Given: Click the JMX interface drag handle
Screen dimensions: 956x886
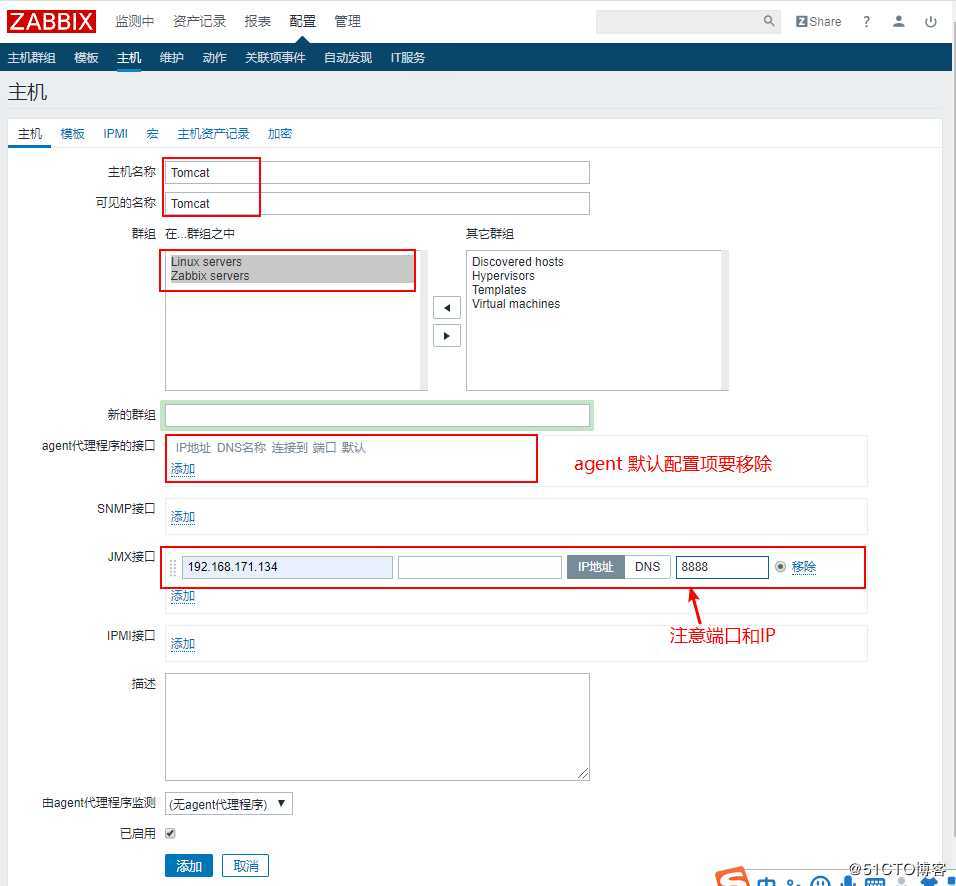Looking at the screenshot, I should click(x=172, y=567).
